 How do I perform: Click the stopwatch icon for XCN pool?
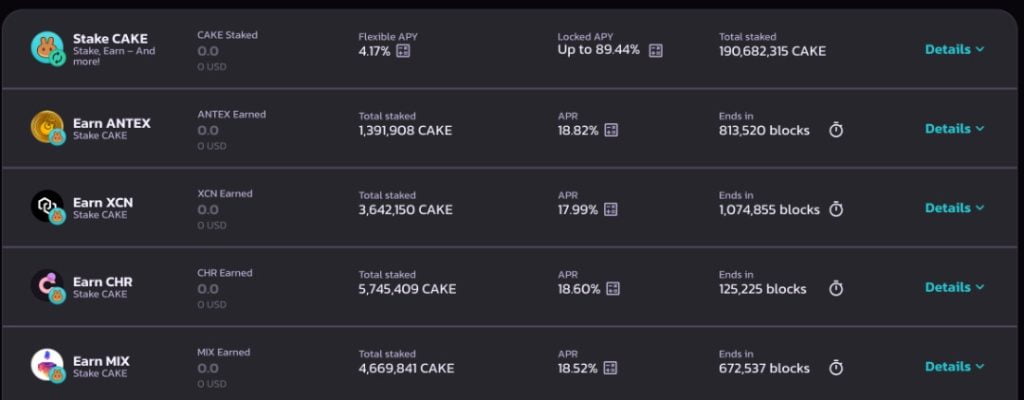[x=836, y=209]
